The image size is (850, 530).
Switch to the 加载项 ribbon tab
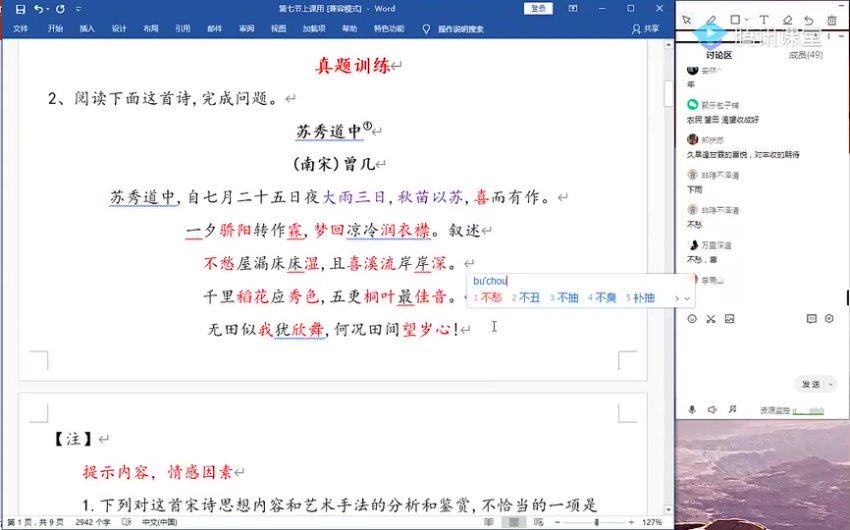coord(314,29)
